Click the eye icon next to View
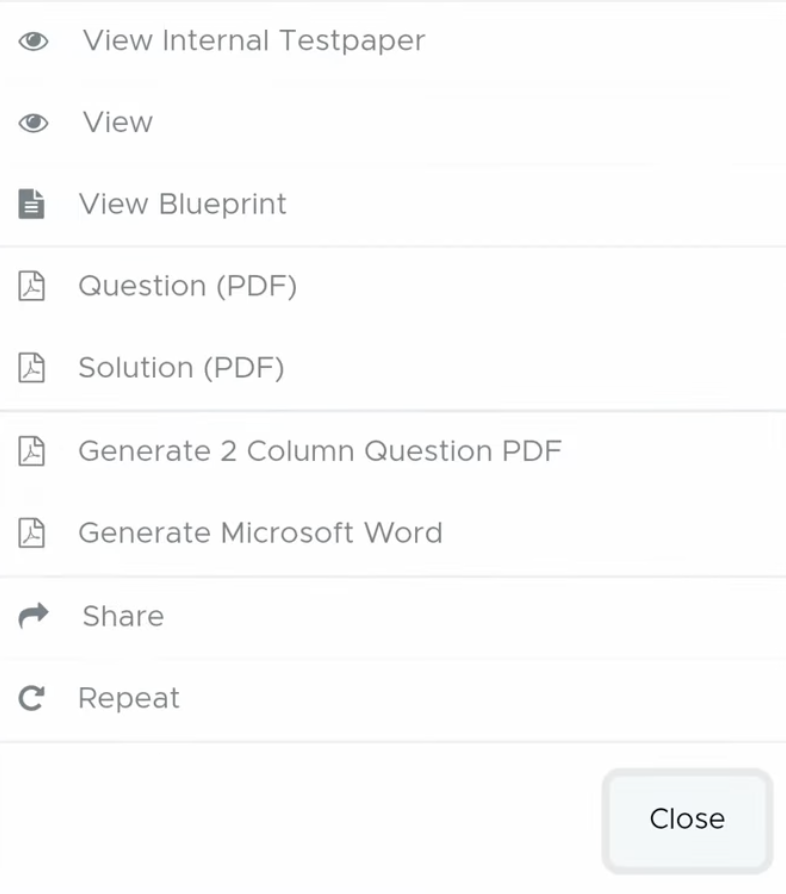Viewport: 786px width, 894px height. click(x=33, y=123)
